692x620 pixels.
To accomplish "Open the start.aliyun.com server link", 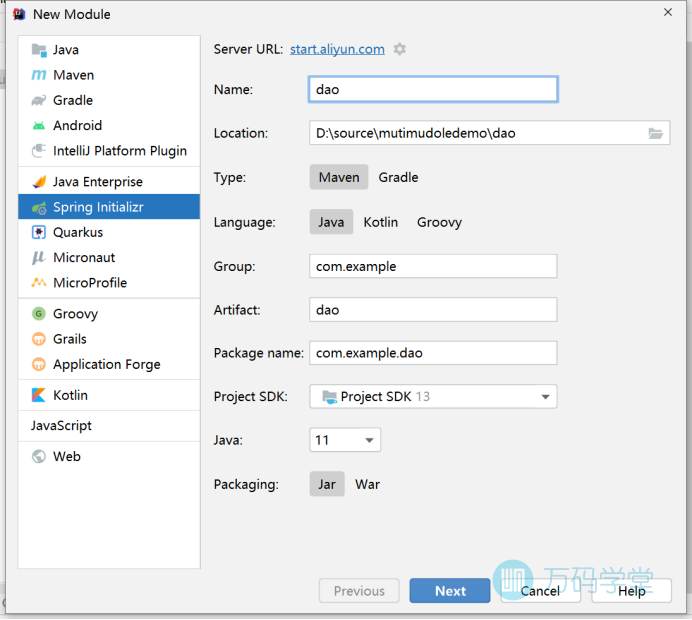I will coord(337,49).
